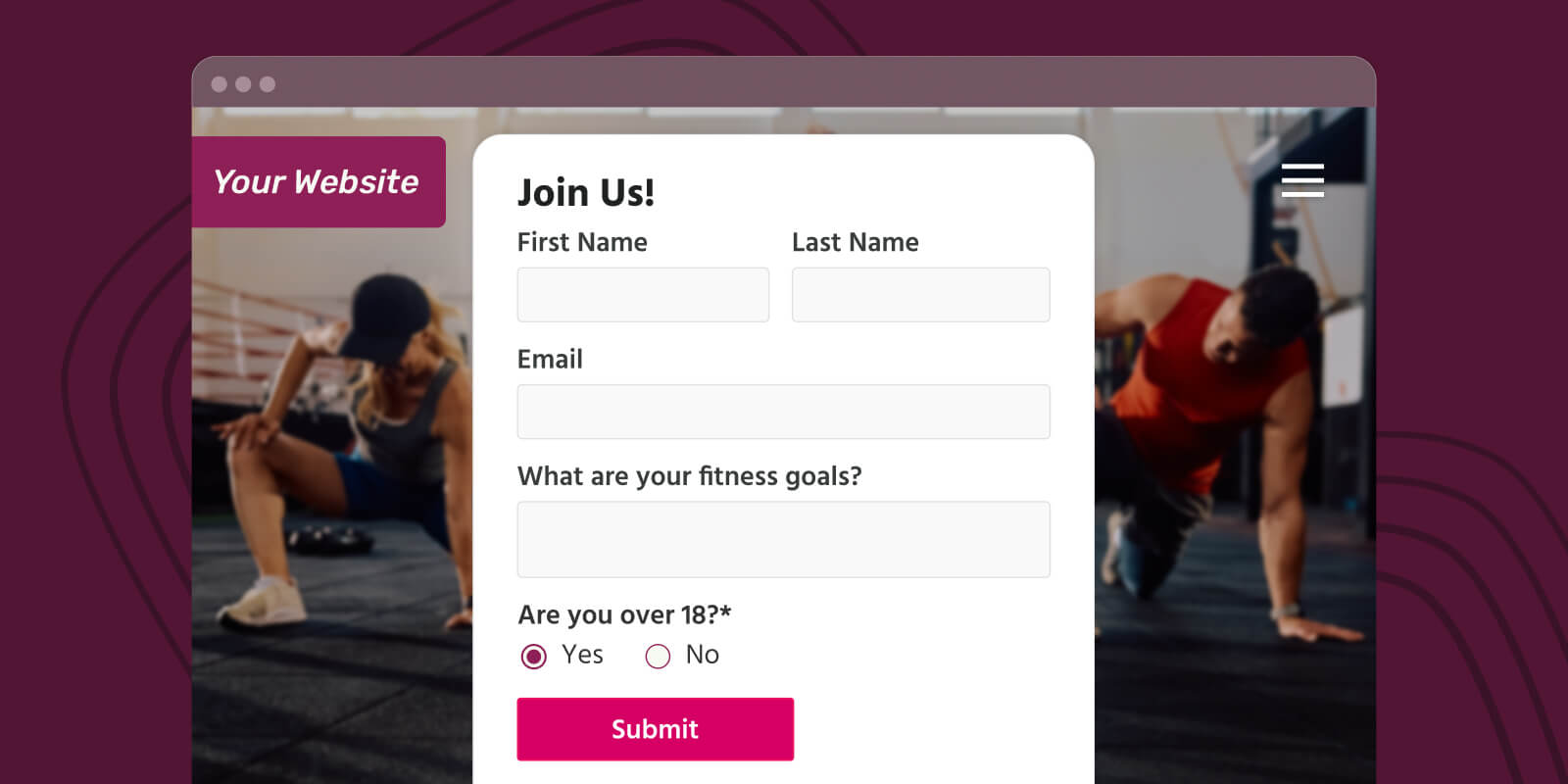The image size is (1568, 784).
Task: Click the green browser window dot
Action: point(266,84)
